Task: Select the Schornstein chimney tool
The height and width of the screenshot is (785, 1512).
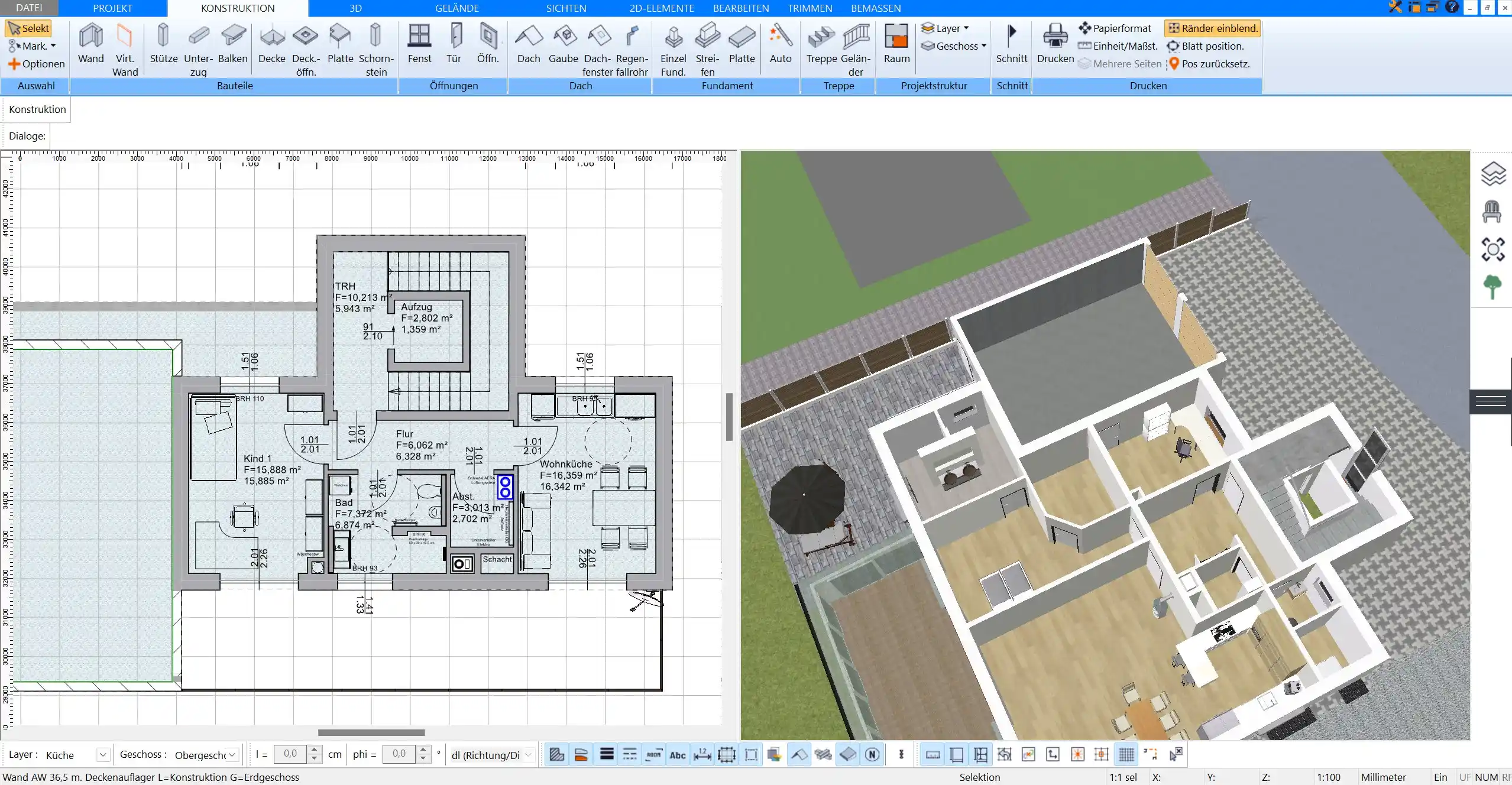Action: (376, 50)
